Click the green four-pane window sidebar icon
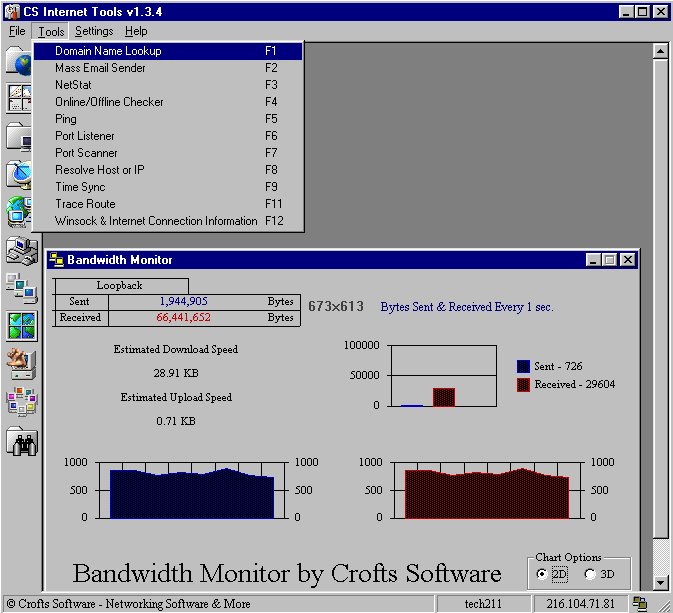 coord(21,325)
